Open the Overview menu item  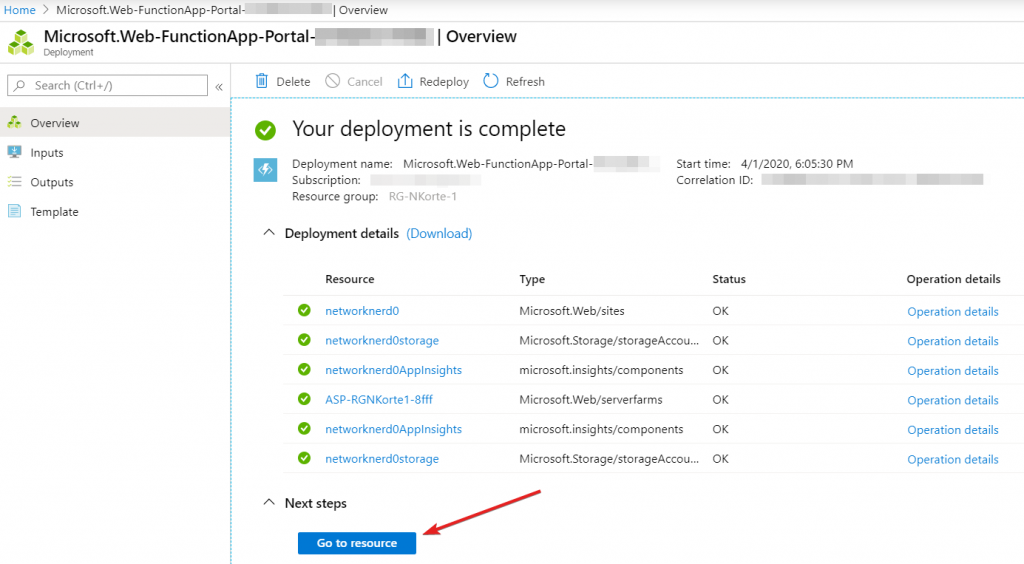(x=115, y=123)
